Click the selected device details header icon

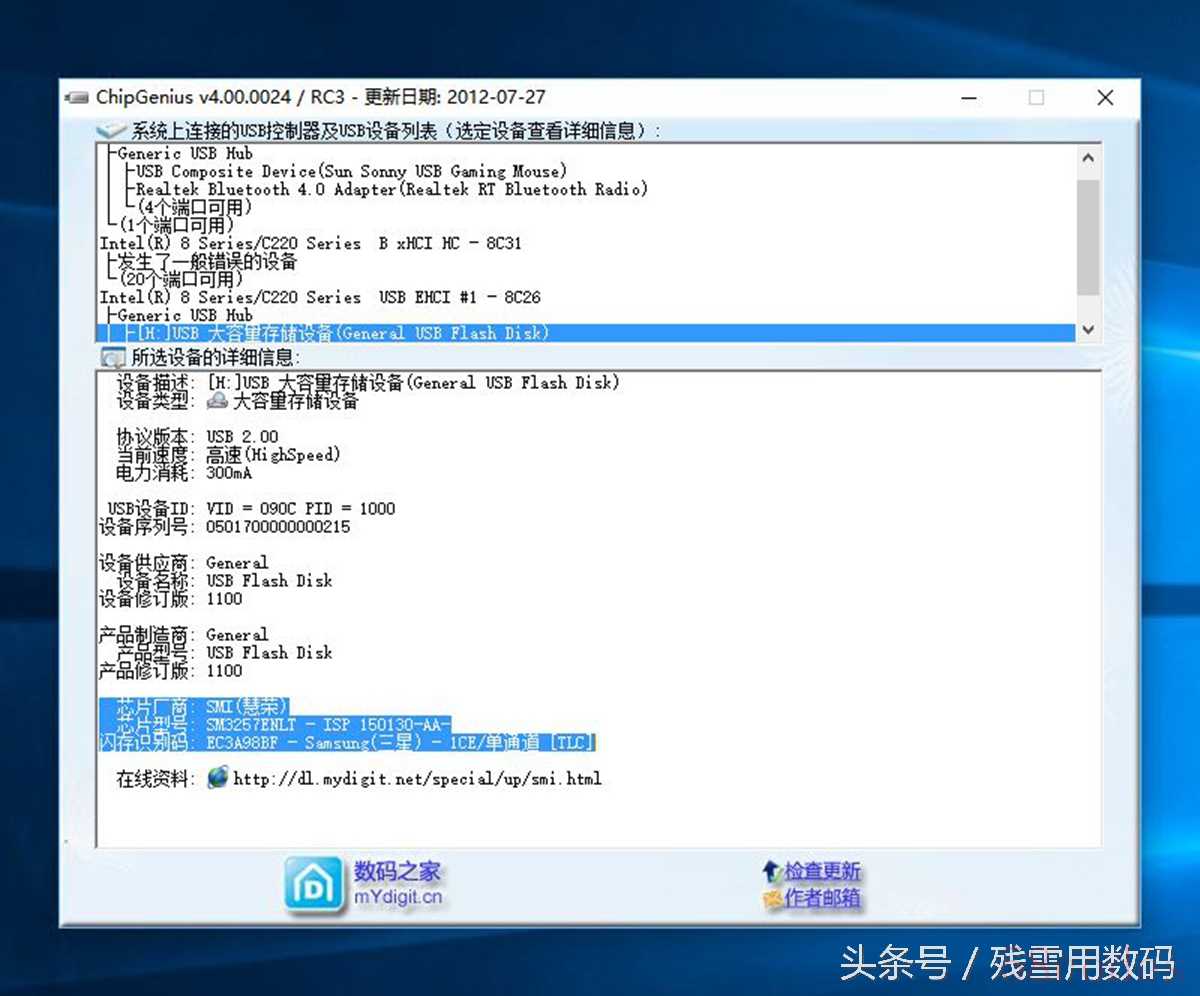click(113, 357)
